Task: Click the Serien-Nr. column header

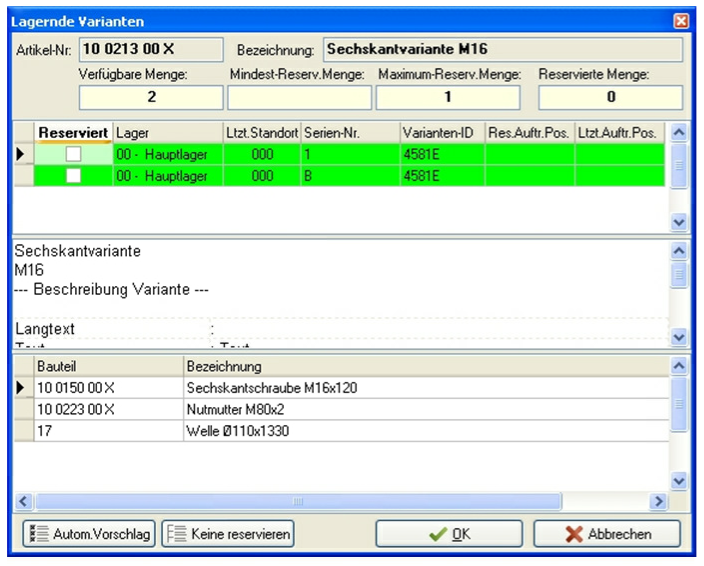Action: (348, 133)
